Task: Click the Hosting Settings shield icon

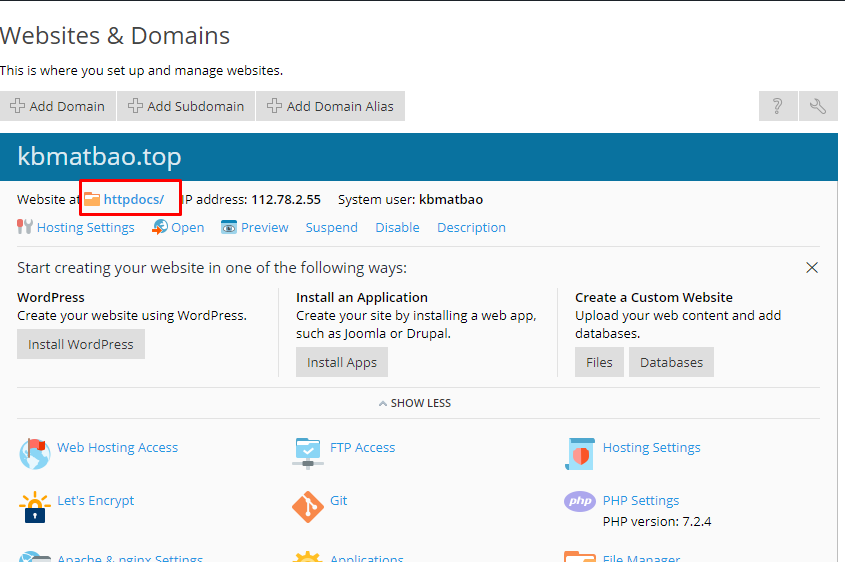Action: pyautogui.click(x=580, y=452)
